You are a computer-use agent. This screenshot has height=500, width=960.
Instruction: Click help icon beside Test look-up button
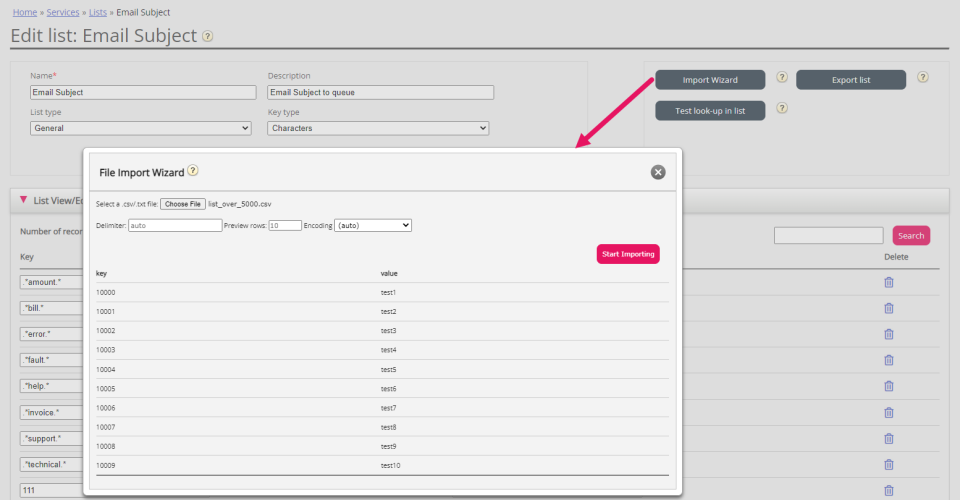point(782,109)
